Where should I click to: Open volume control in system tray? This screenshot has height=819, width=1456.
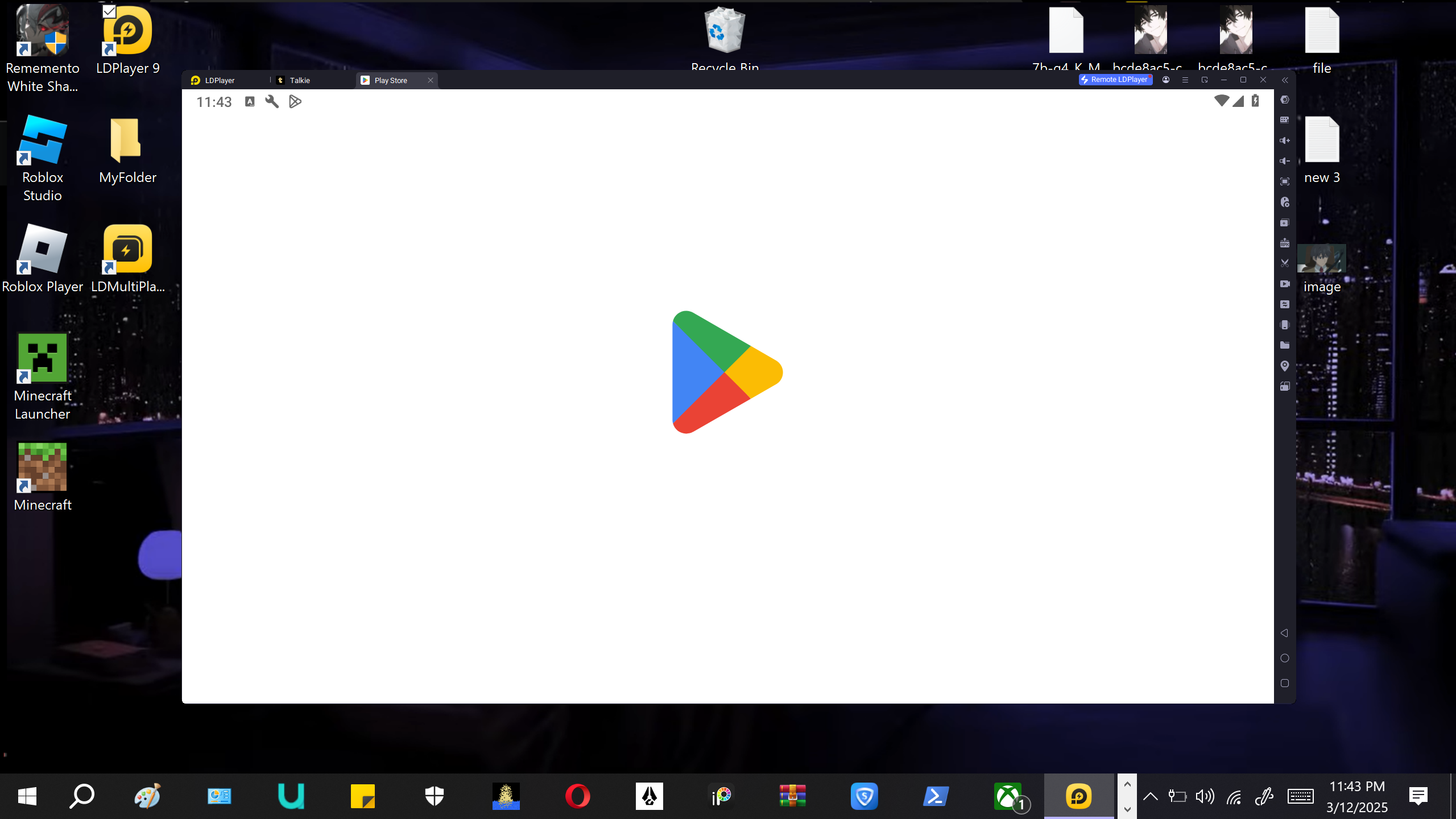point(1205,796)
